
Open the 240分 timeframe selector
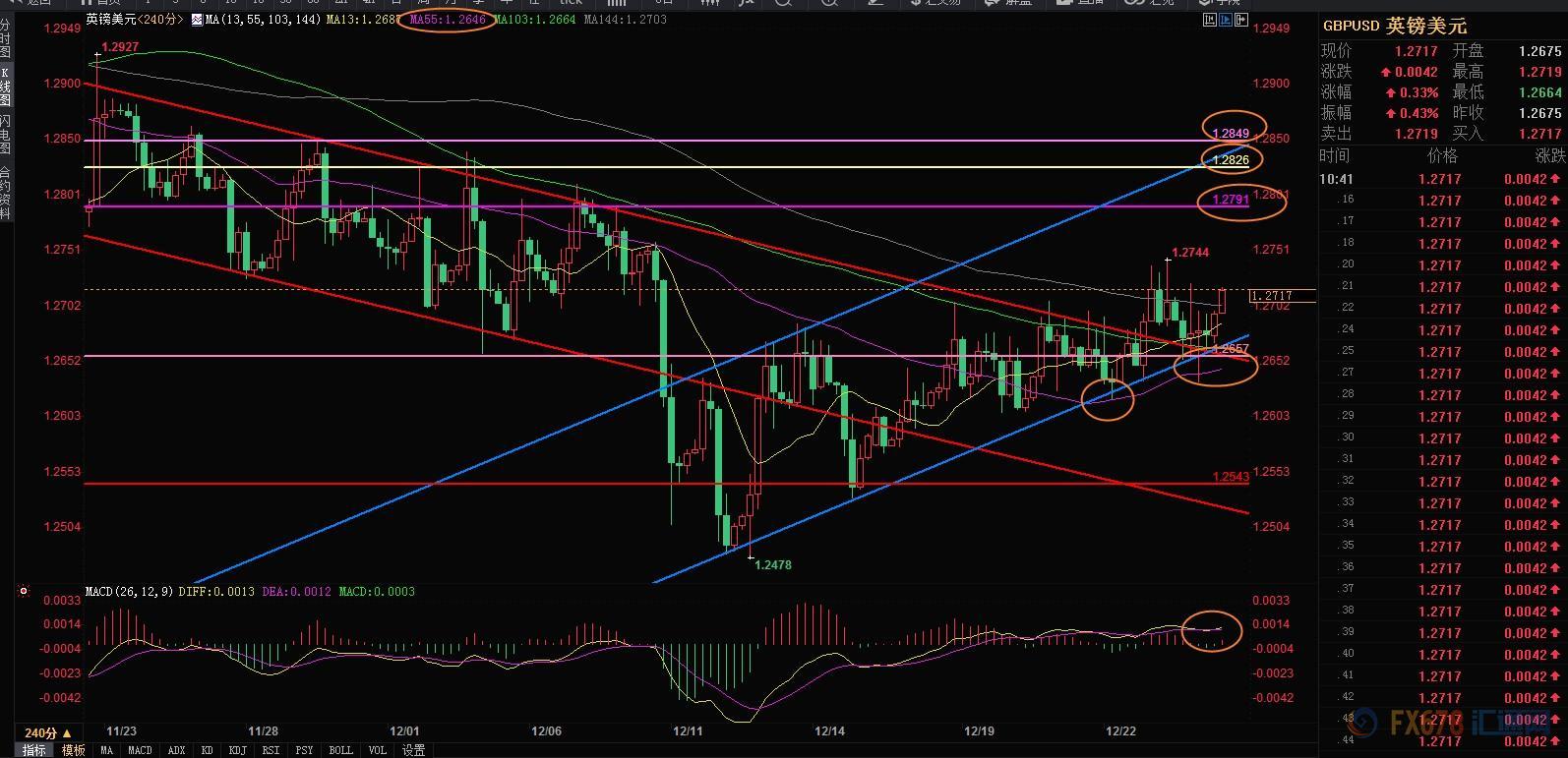47,733
